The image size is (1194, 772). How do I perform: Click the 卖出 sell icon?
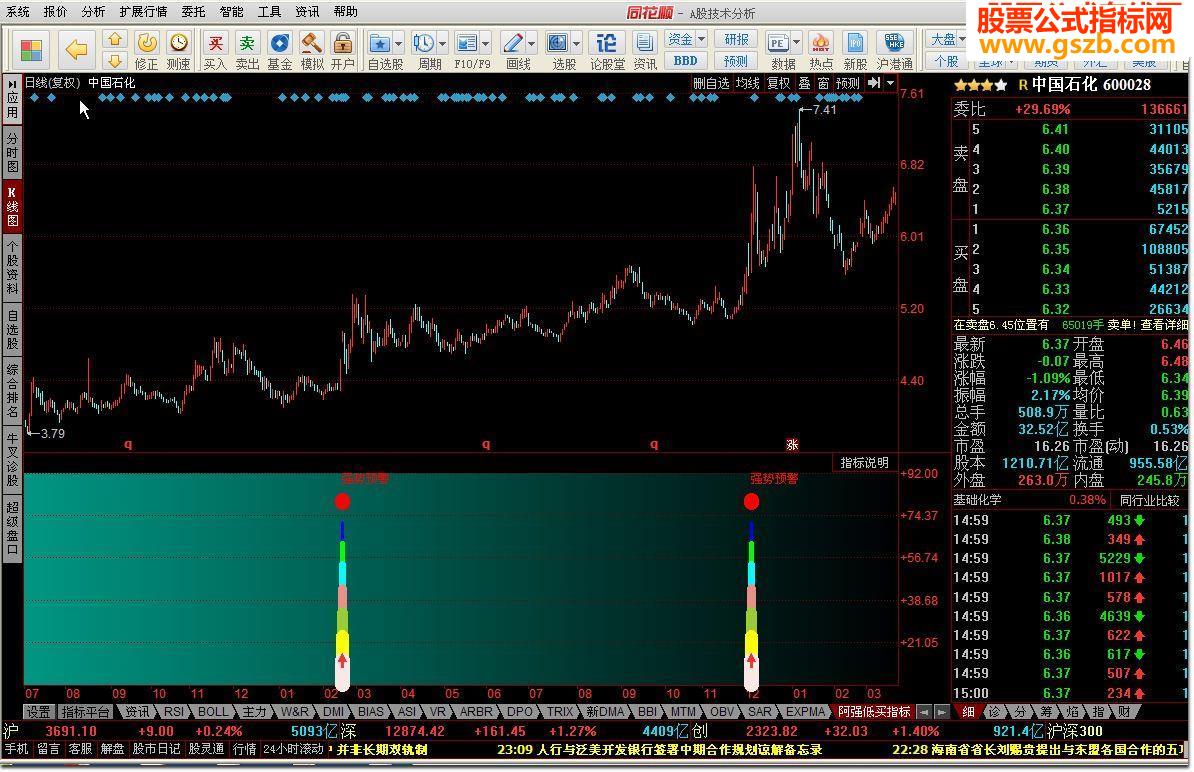(247, 50)
